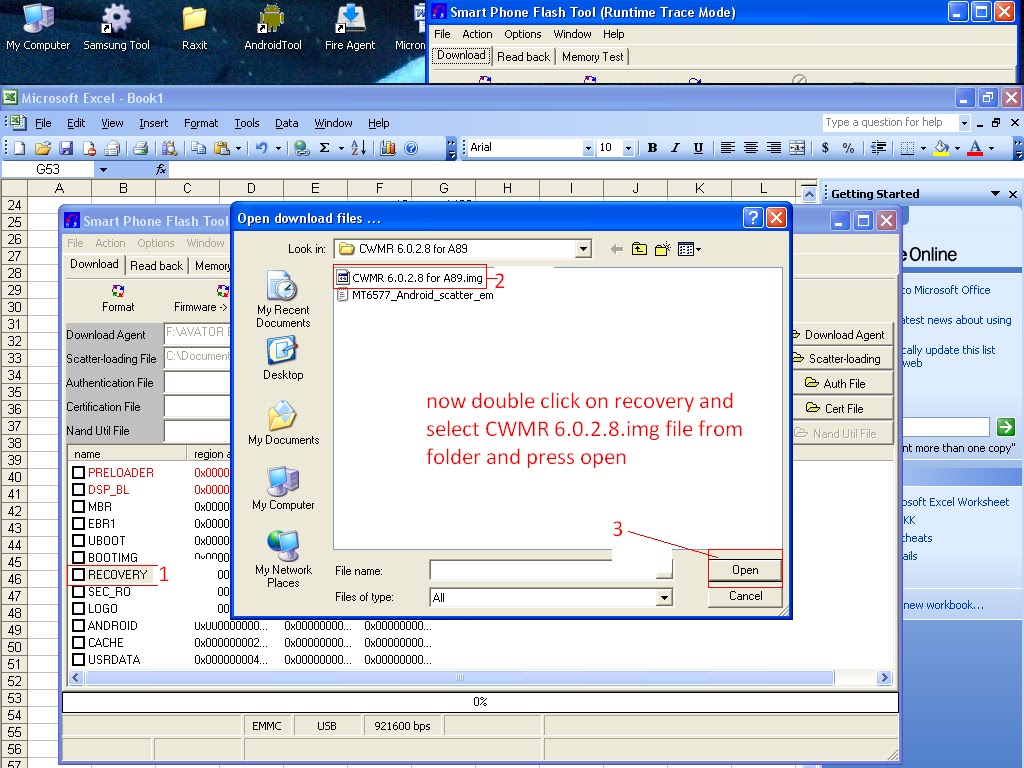Center align text in Excel toolbar
Image resolution: width=1024 pixels, height=768 pixels.
pyautogui.click(x=751, y=148)
